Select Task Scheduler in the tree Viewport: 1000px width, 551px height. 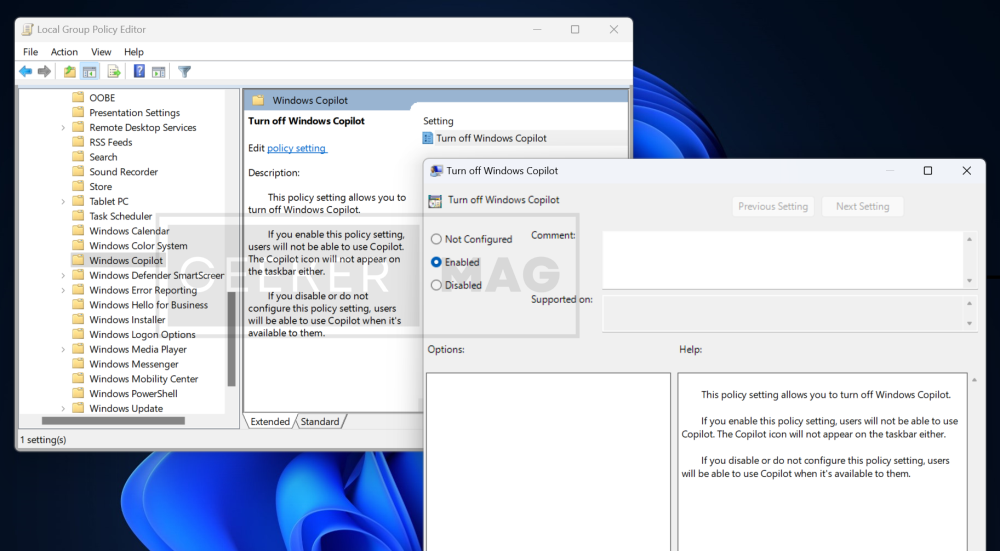point(121,216)
